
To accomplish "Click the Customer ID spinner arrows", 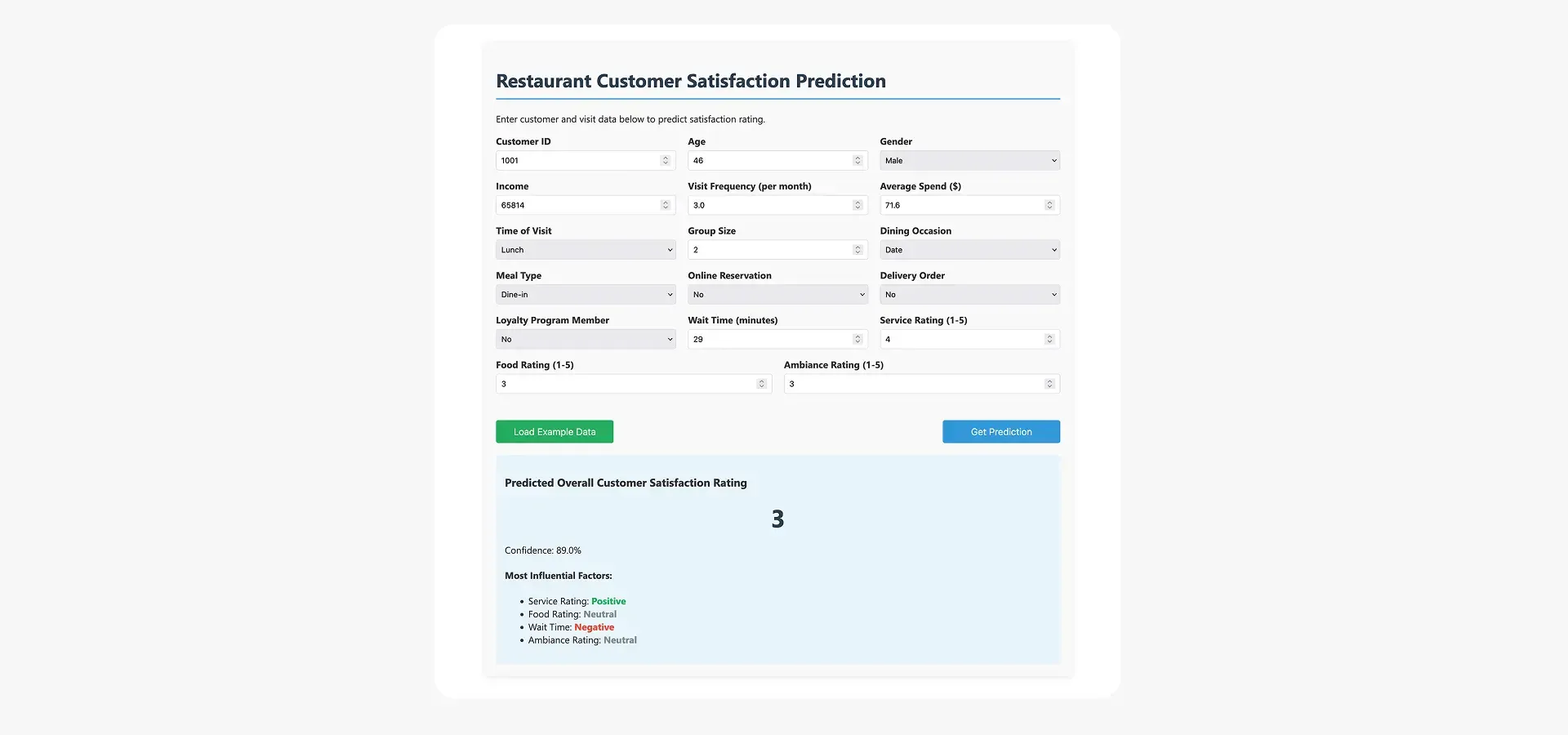I will (666, 161).
